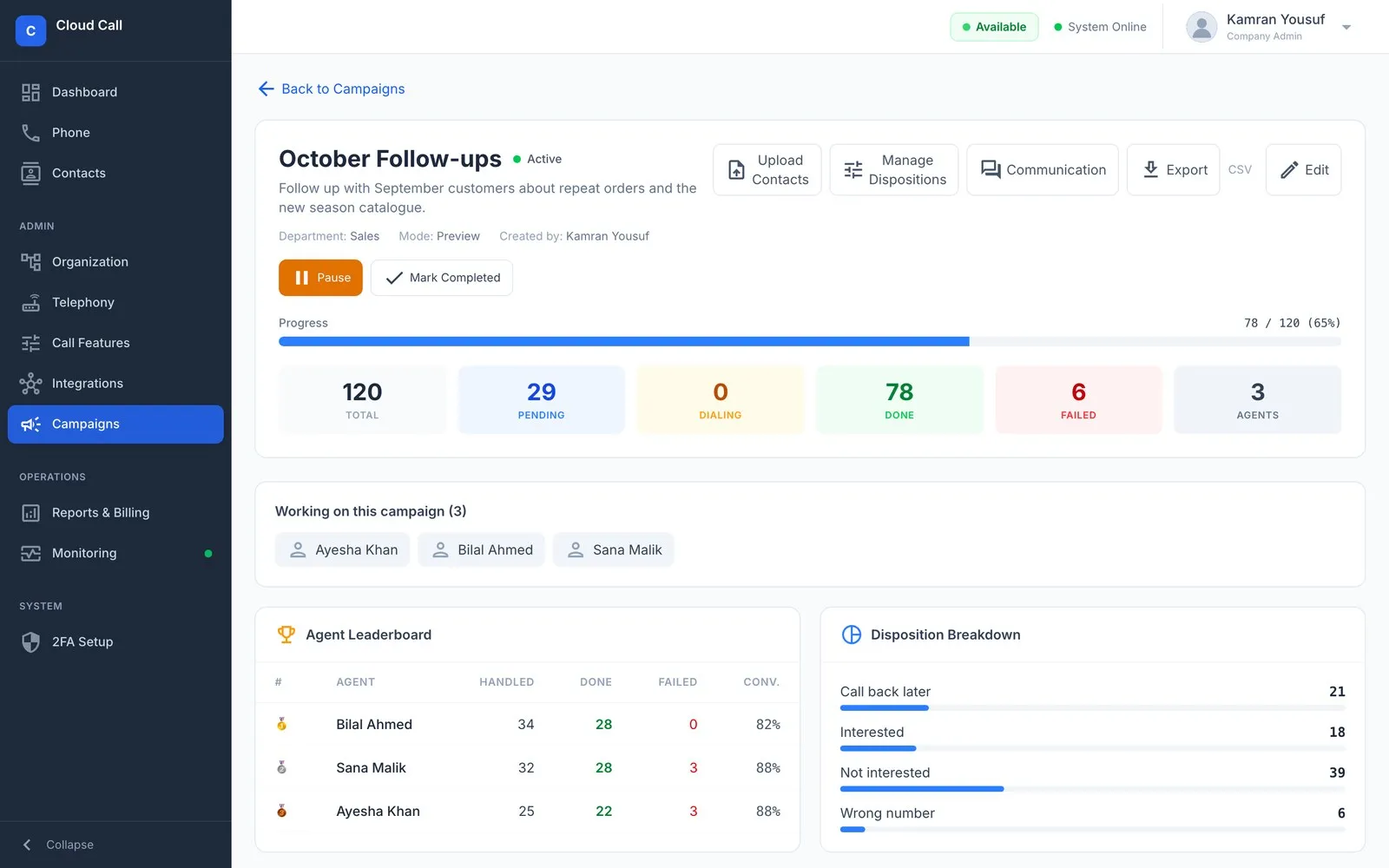Open Dashboard from the sidebar

coord(115,92)
